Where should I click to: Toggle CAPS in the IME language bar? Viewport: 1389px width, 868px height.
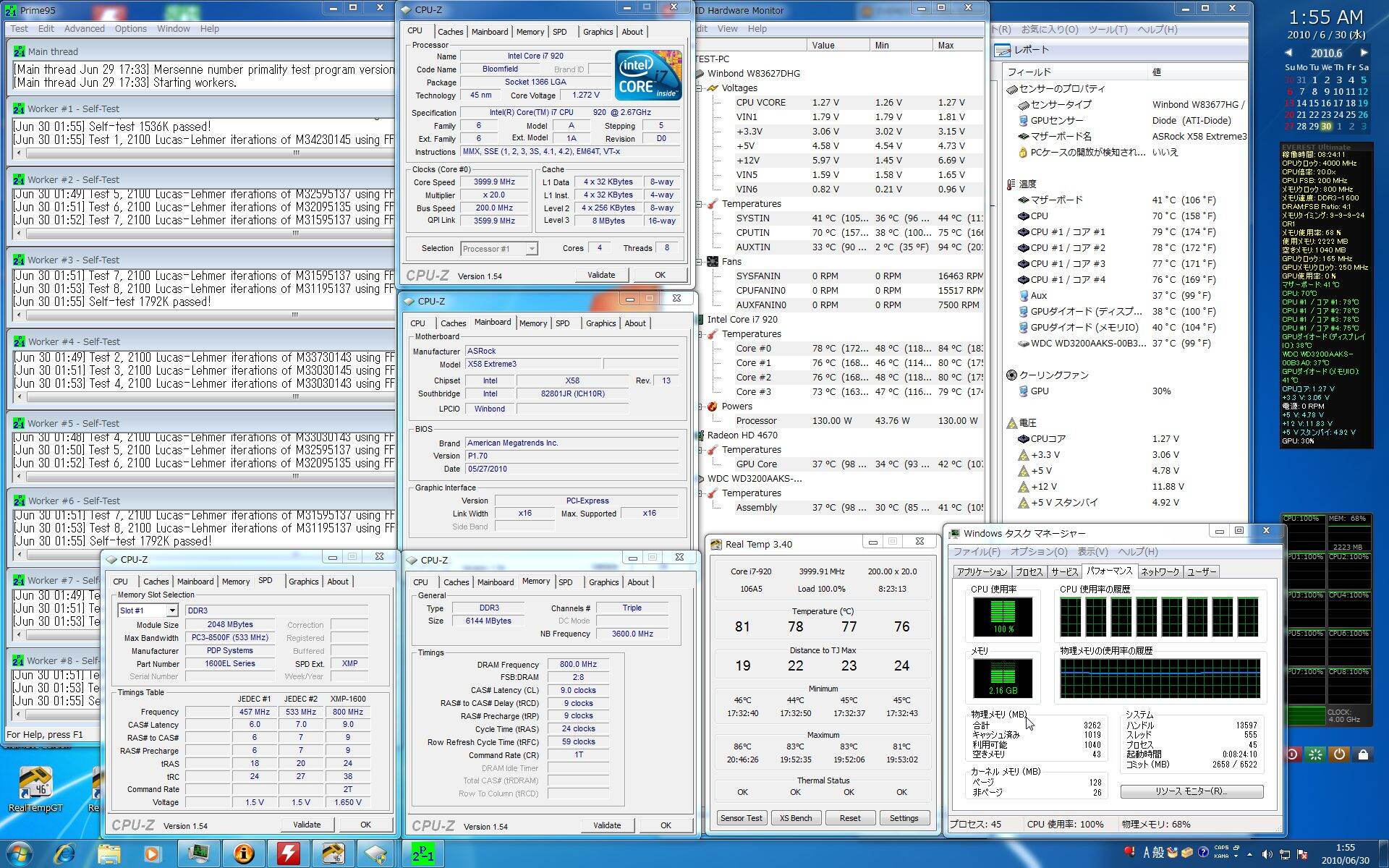click(1221, 848)
